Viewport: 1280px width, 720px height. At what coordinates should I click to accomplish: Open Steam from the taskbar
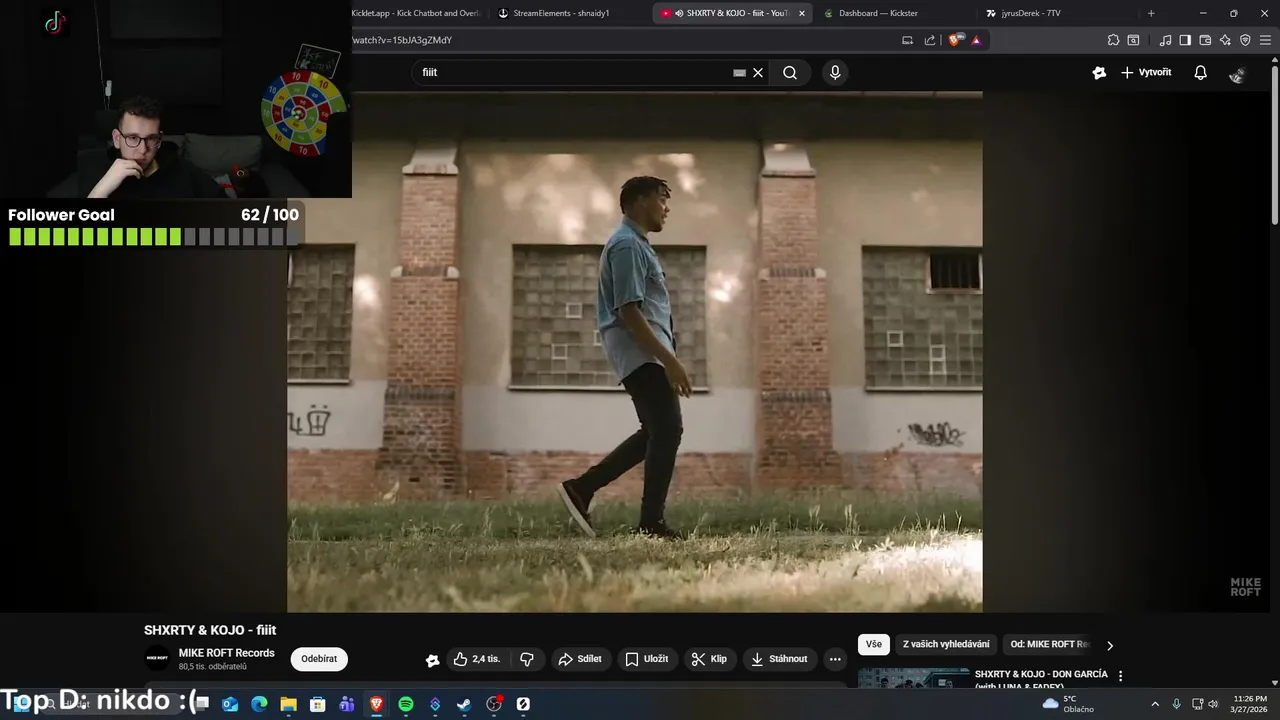click(x=464, y=704)
